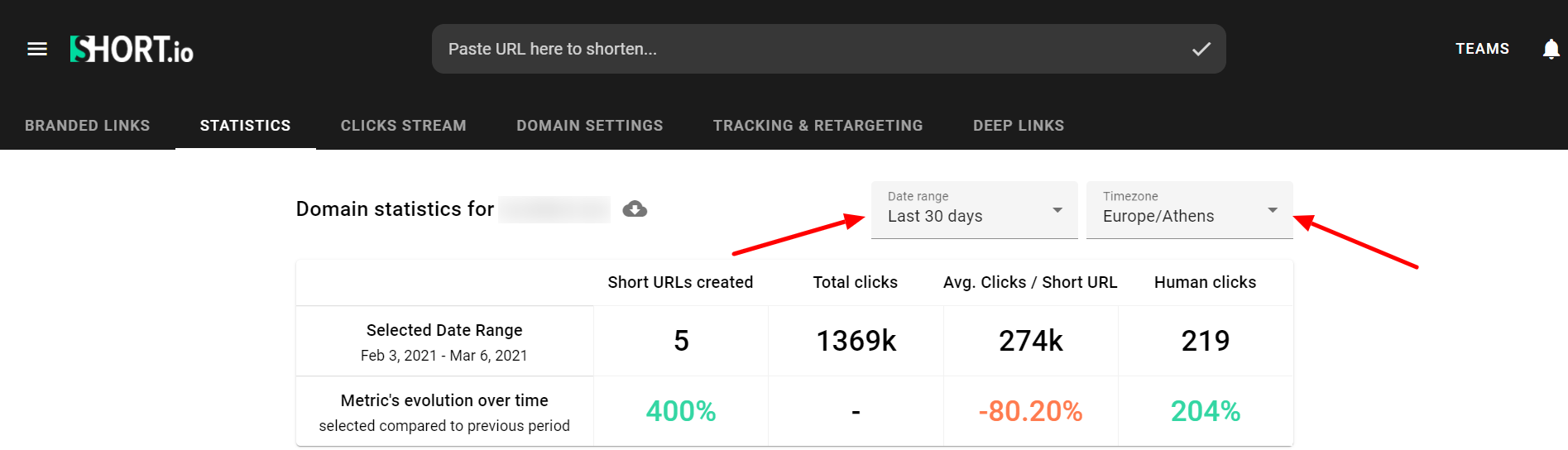Open the hamburger navigation menu
This screenshot has width=1568, height=450.
click(37, 49)
